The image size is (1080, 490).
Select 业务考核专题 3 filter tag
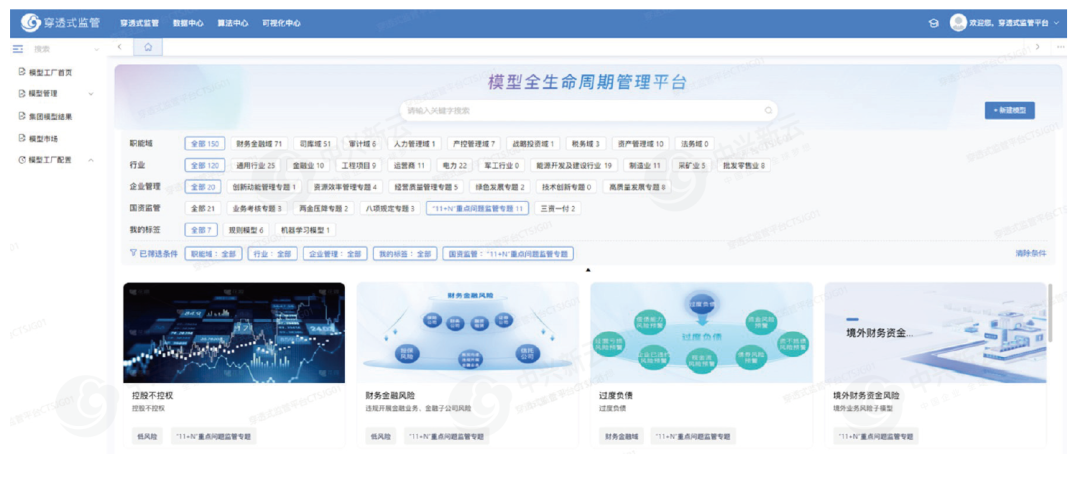click(x=256, y=208)
